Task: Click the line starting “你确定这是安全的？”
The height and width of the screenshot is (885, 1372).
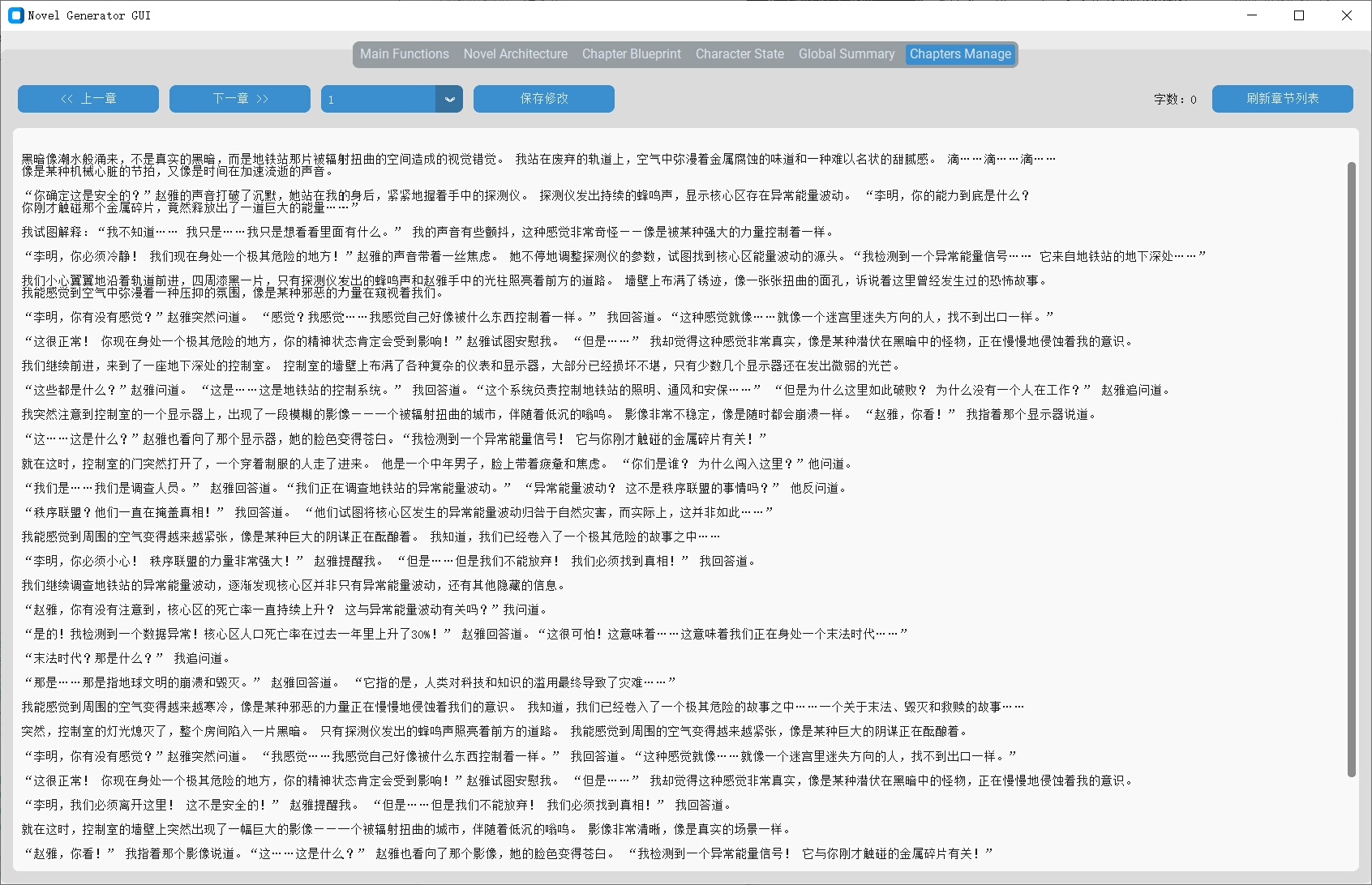Action: coord(525,202)
